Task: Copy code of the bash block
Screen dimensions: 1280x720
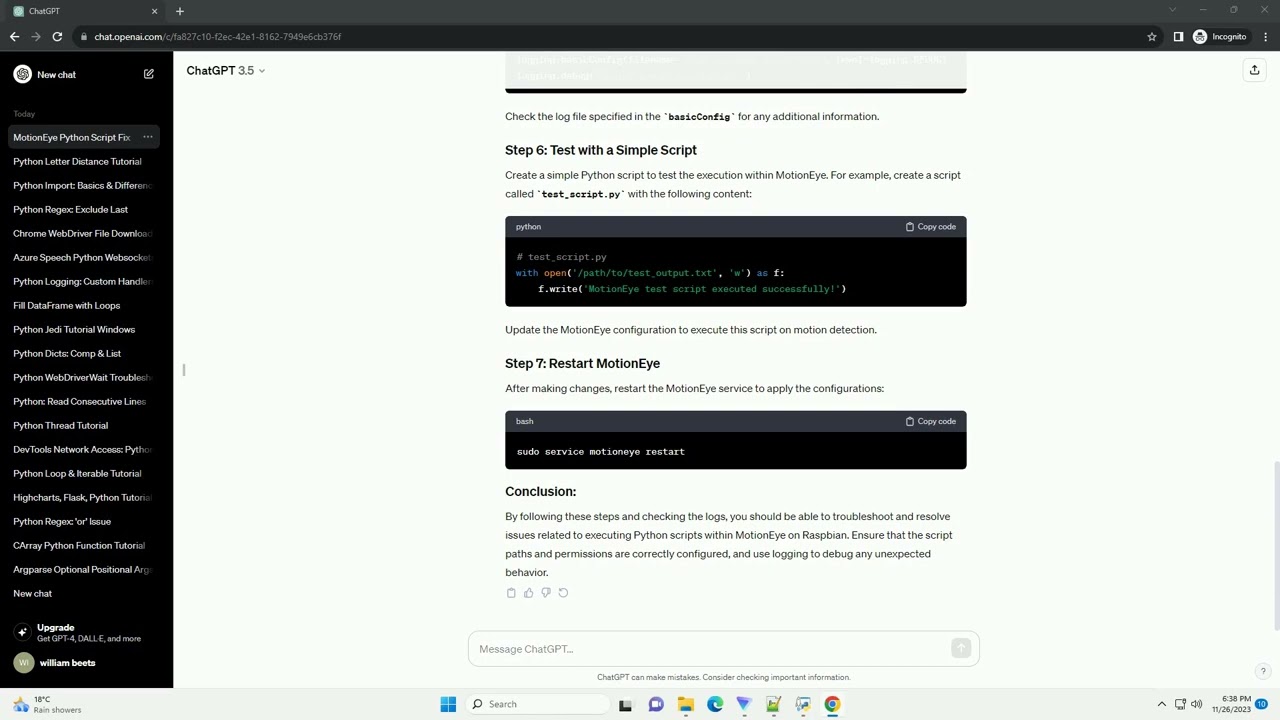Action: (931, 421)
